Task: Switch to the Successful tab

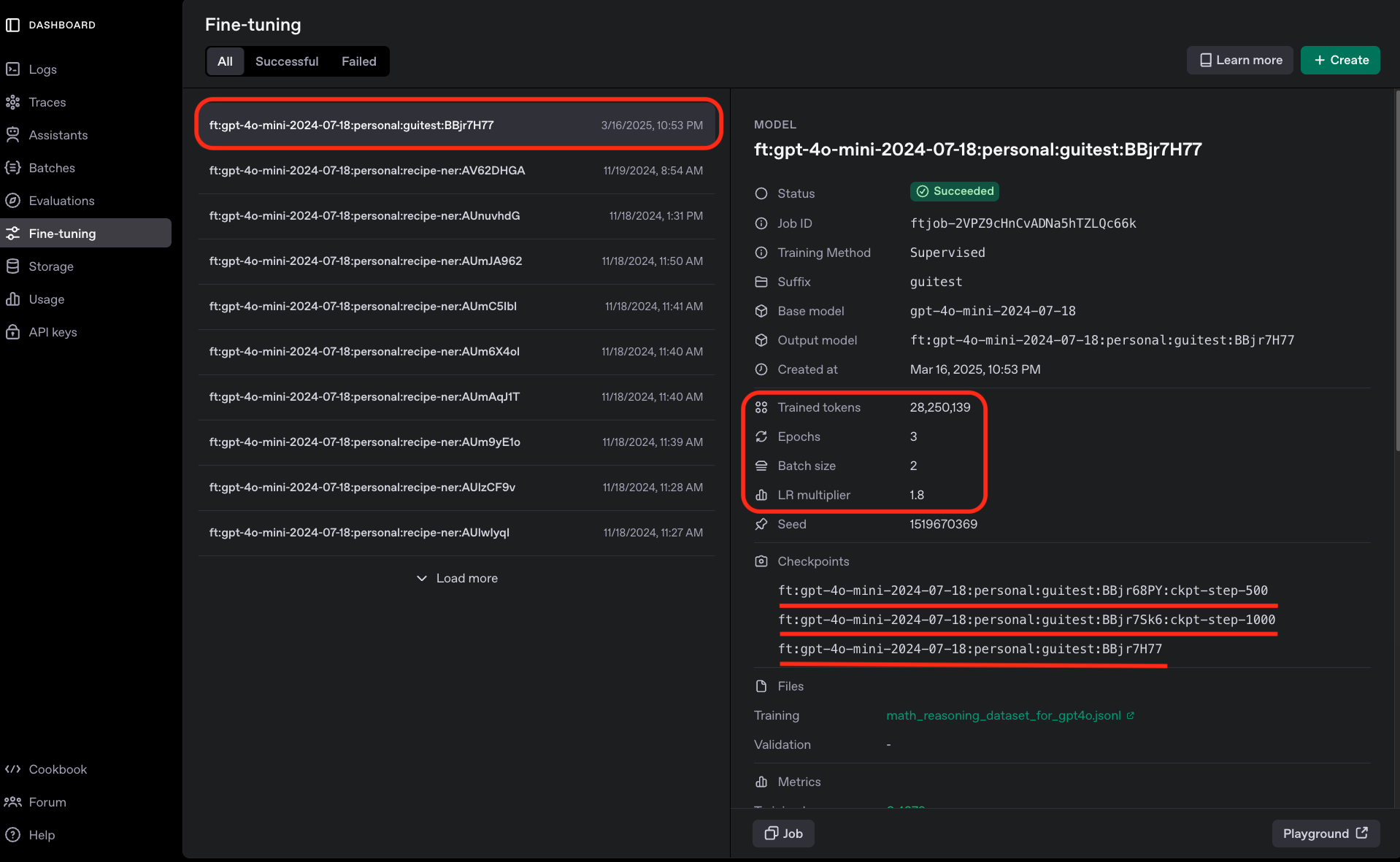Action: point(287,61)
